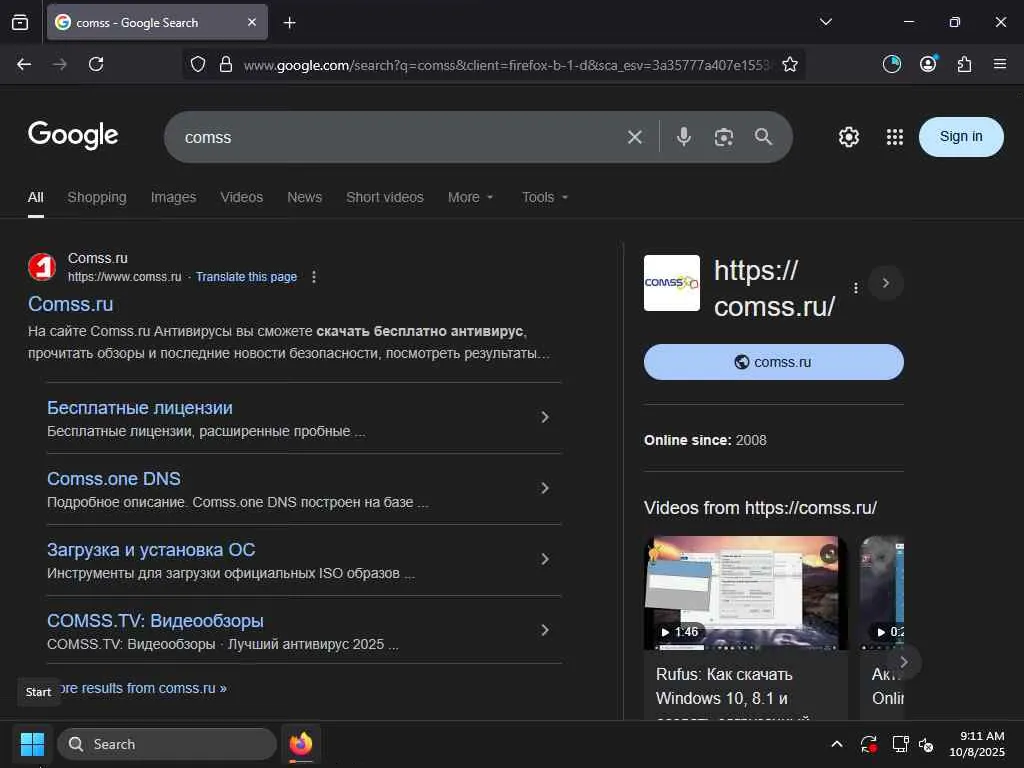This screenshot has width=1024, height=768.
Task: Click the taskbar Search box
Action: 167,744
